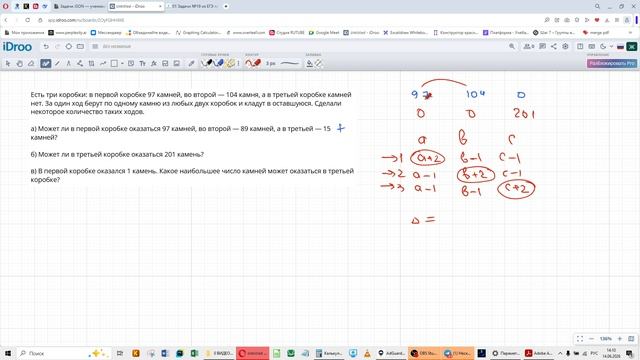640x360 pixels.
Task: Select the crop or frame tool
Action: tap(91, 63)
